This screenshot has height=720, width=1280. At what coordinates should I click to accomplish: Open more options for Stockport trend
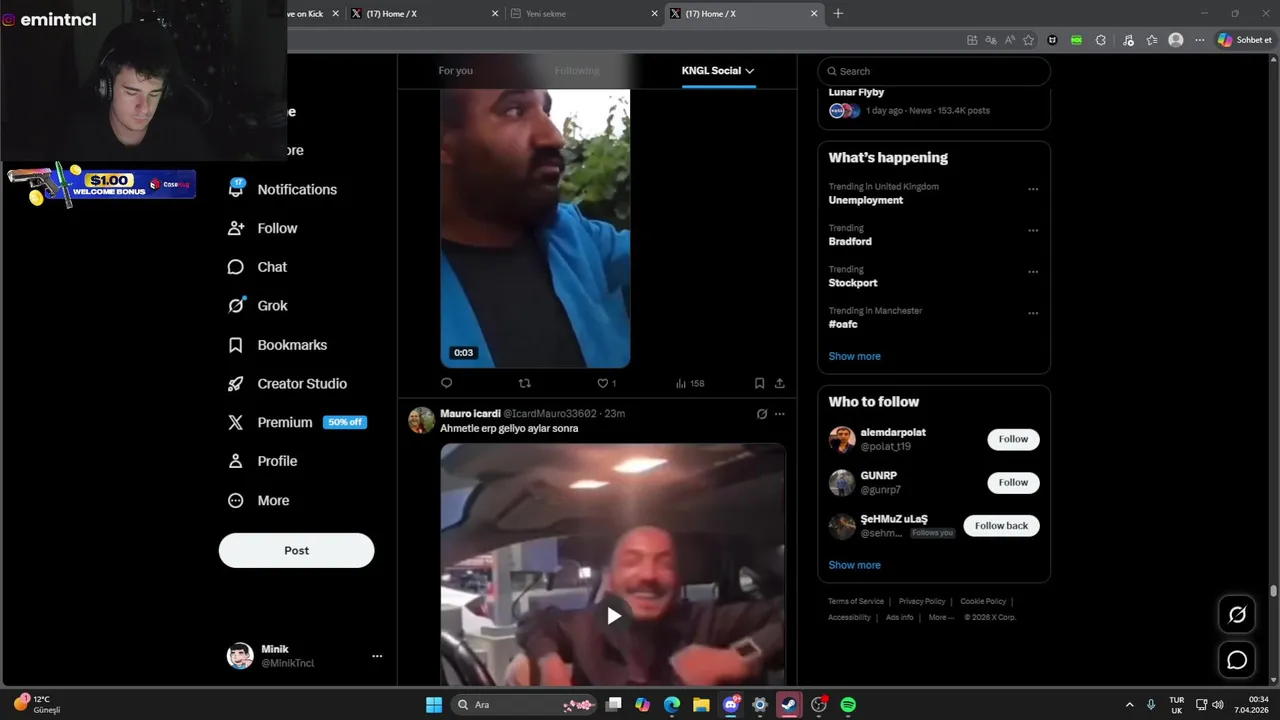pos(1033,271)
